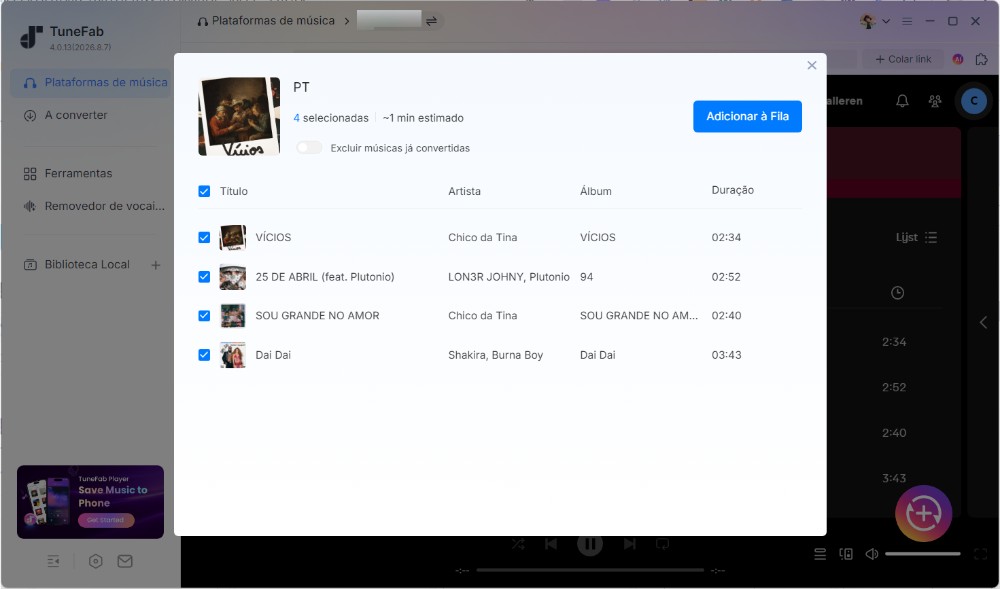Open the play queue icon
The height and width of the screenshot is (589, 1000).
point(820,554)
